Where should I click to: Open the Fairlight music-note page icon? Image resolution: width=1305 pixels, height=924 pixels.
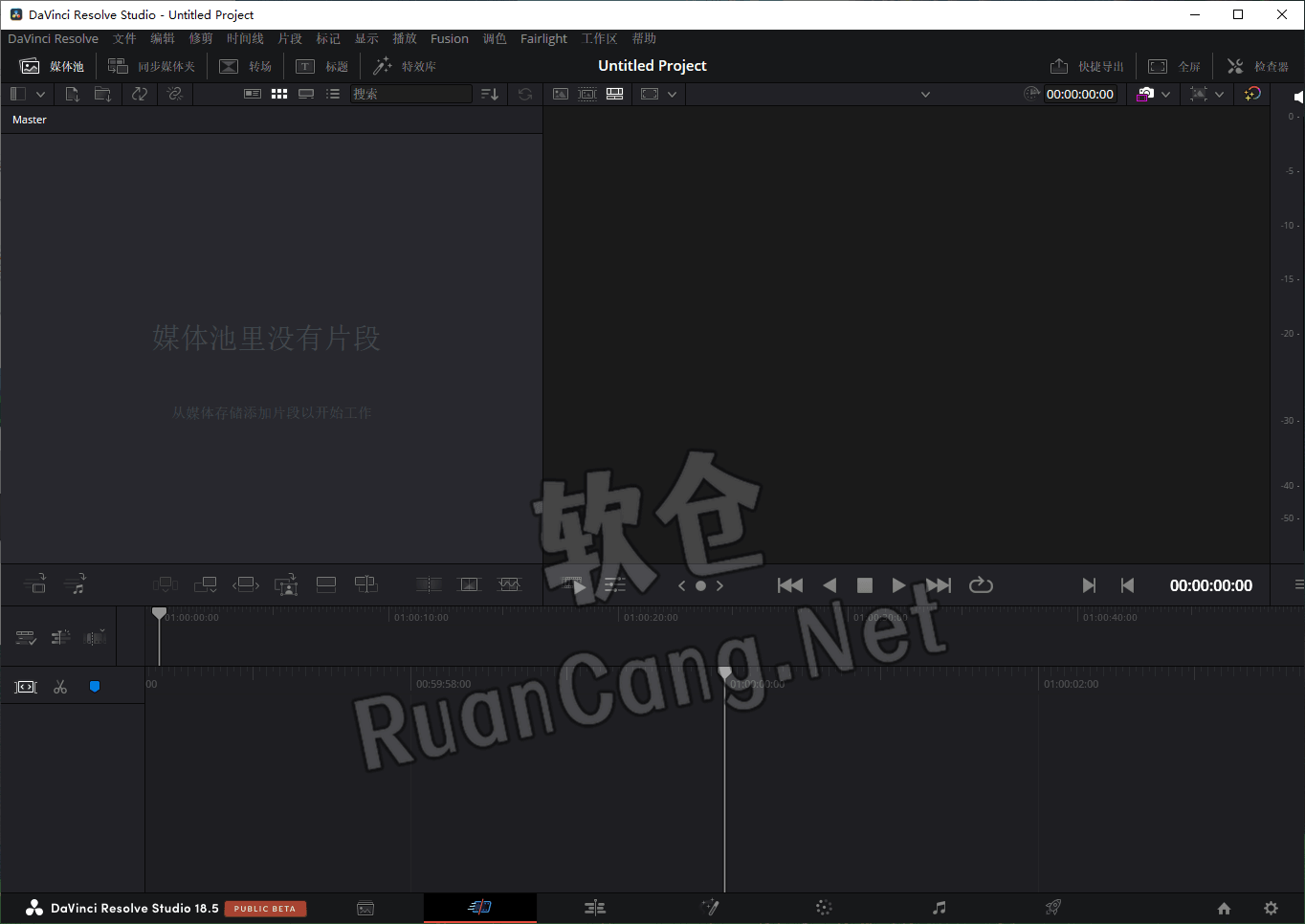pos(940,908)
